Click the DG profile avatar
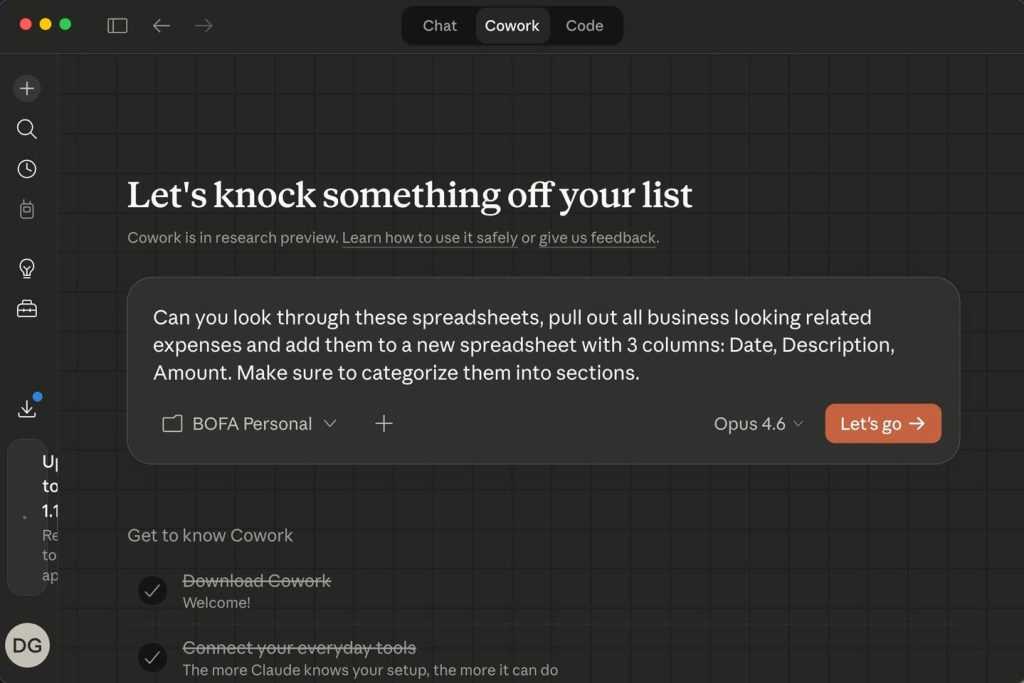The width and height of the screenshot is (1024, 683). point(27,645)
